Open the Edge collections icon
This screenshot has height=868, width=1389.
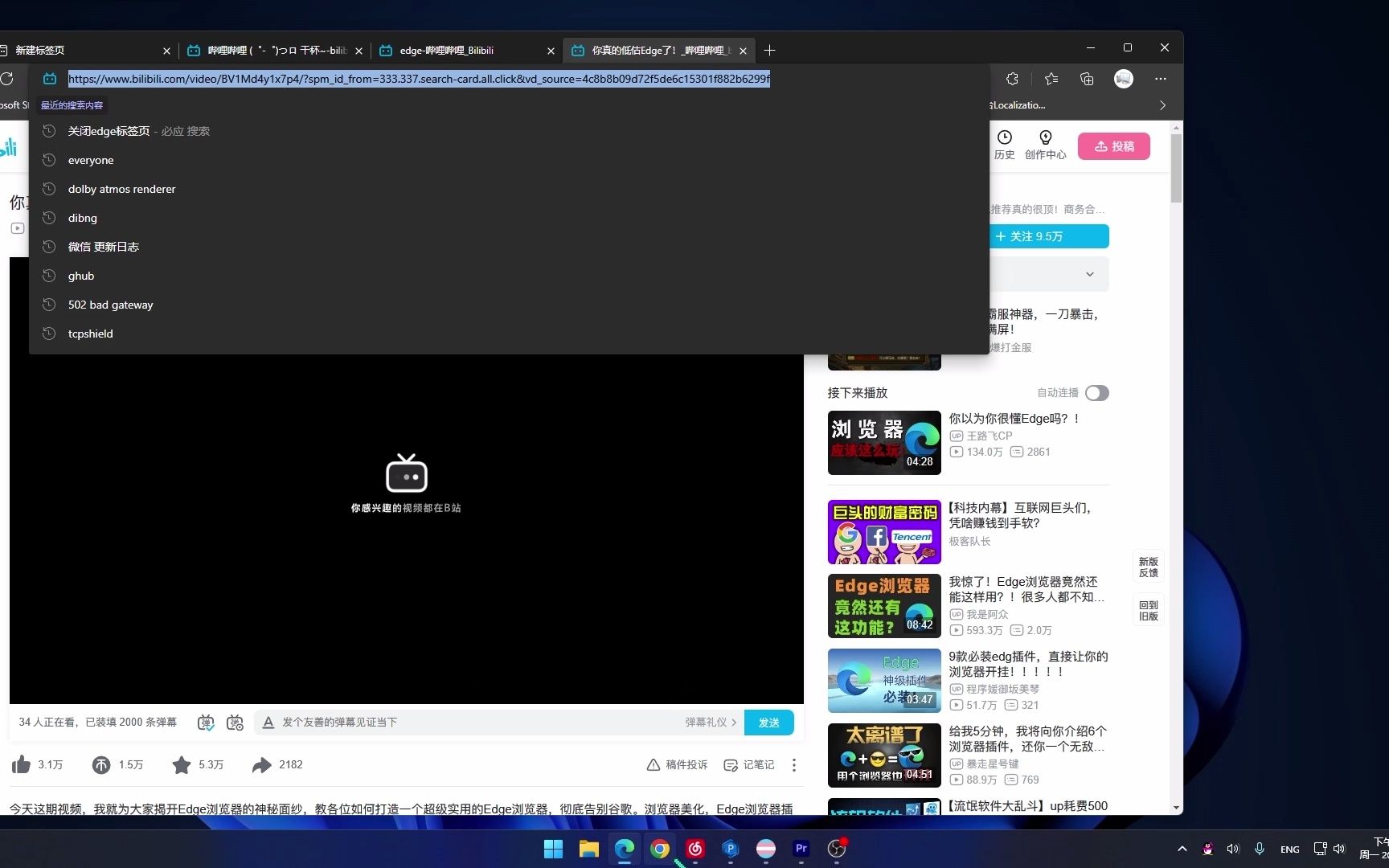[1087, 79]
